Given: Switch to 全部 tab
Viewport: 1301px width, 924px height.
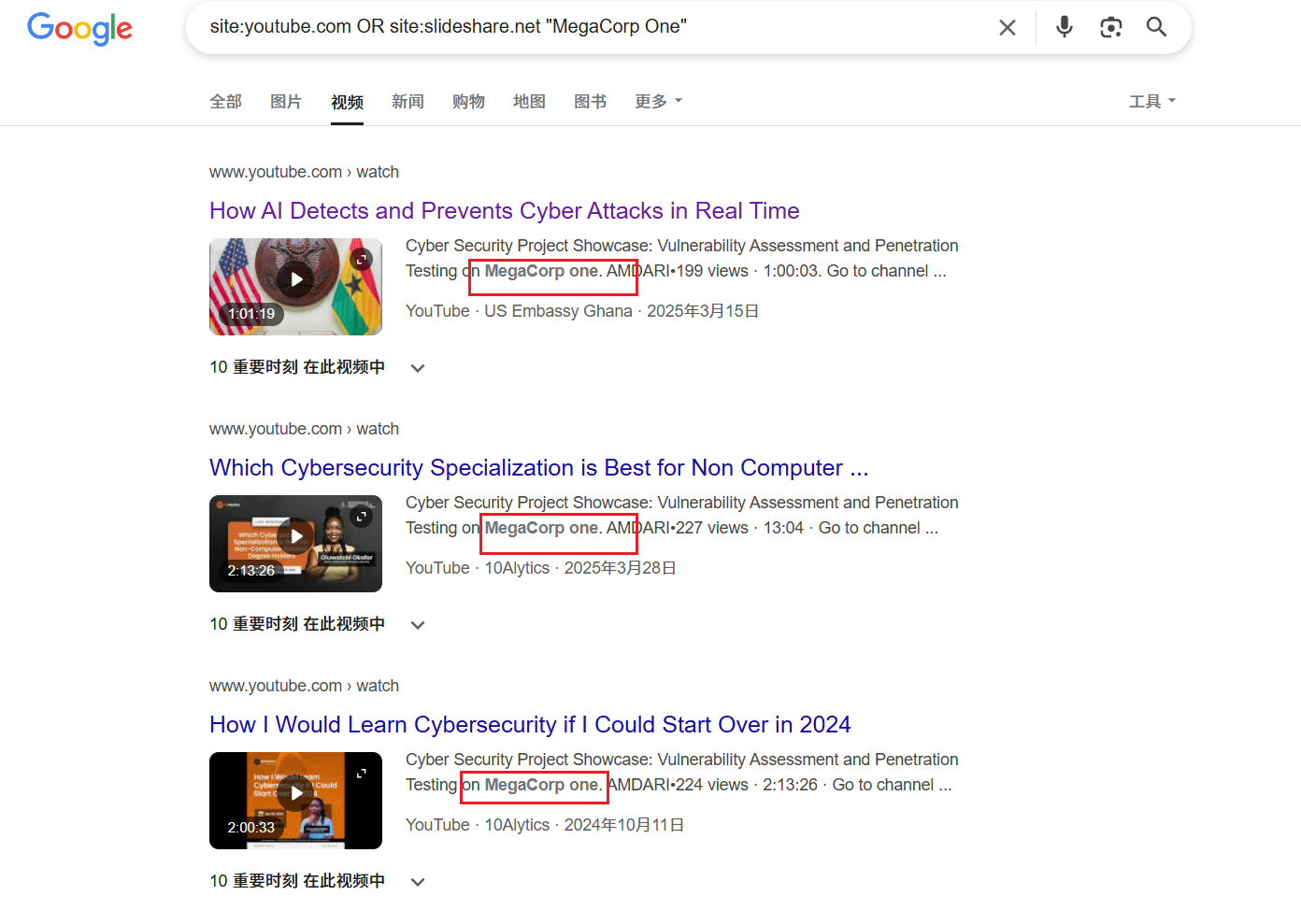Looking at the screenshot, I should coord(225,101).
